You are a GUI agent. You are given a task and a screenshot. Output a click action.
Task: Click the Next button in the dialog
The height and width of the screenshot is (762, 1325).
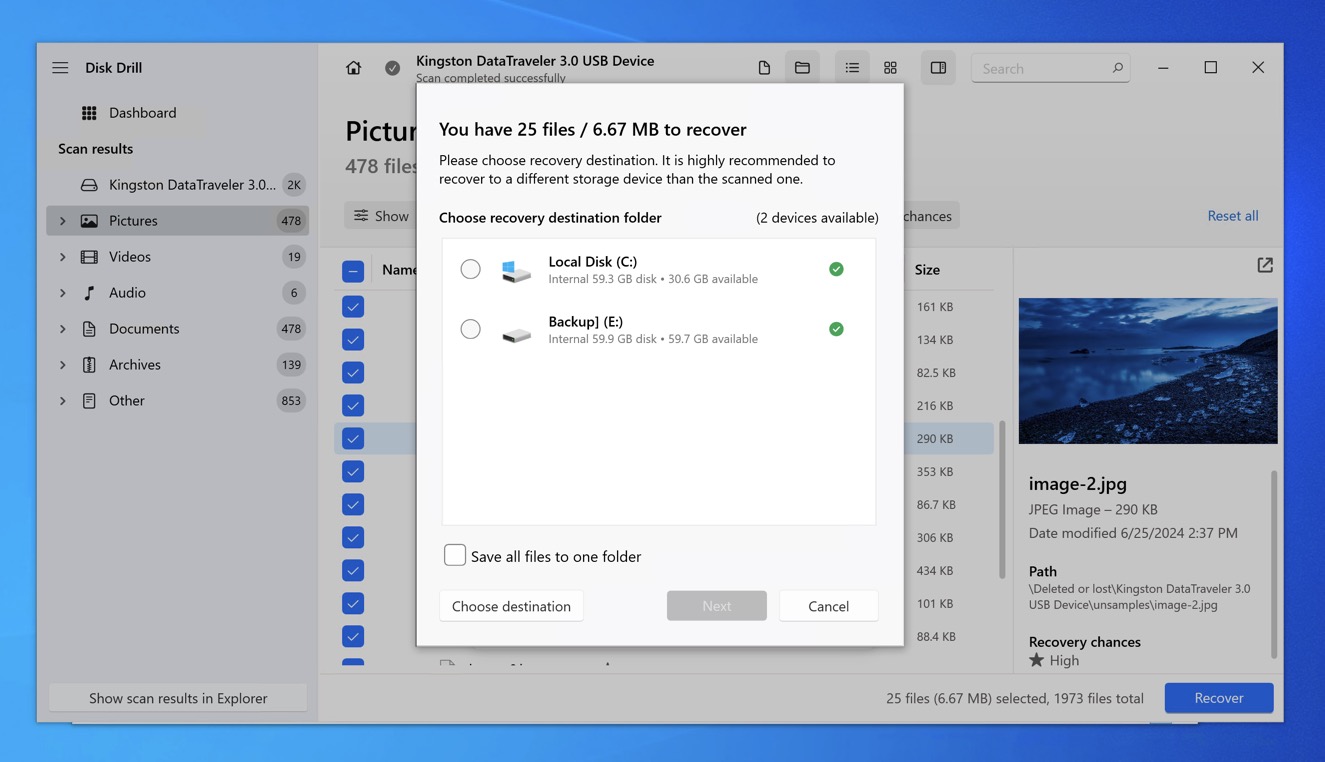tap(717, 606)
